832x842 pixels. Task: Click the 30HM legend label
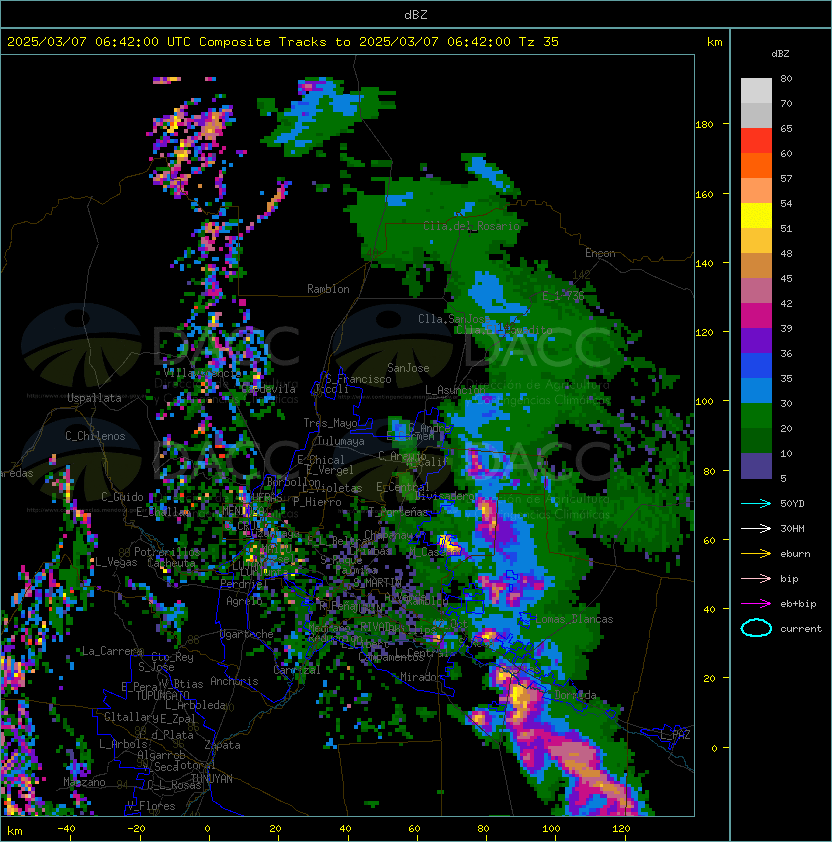tap(792, 528)
